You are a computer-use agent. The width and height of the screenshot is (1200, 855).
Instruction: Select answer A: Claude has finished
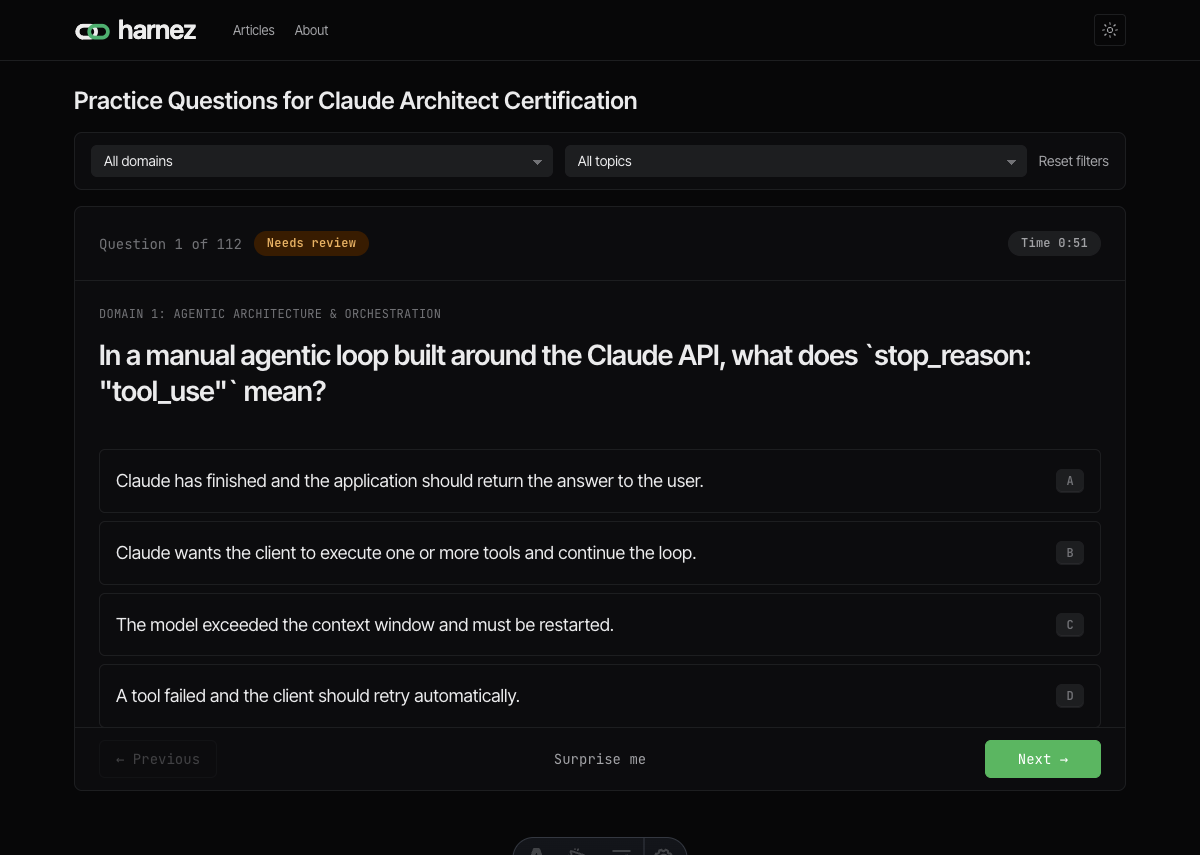pyautogui.click(x=600, y=481)
